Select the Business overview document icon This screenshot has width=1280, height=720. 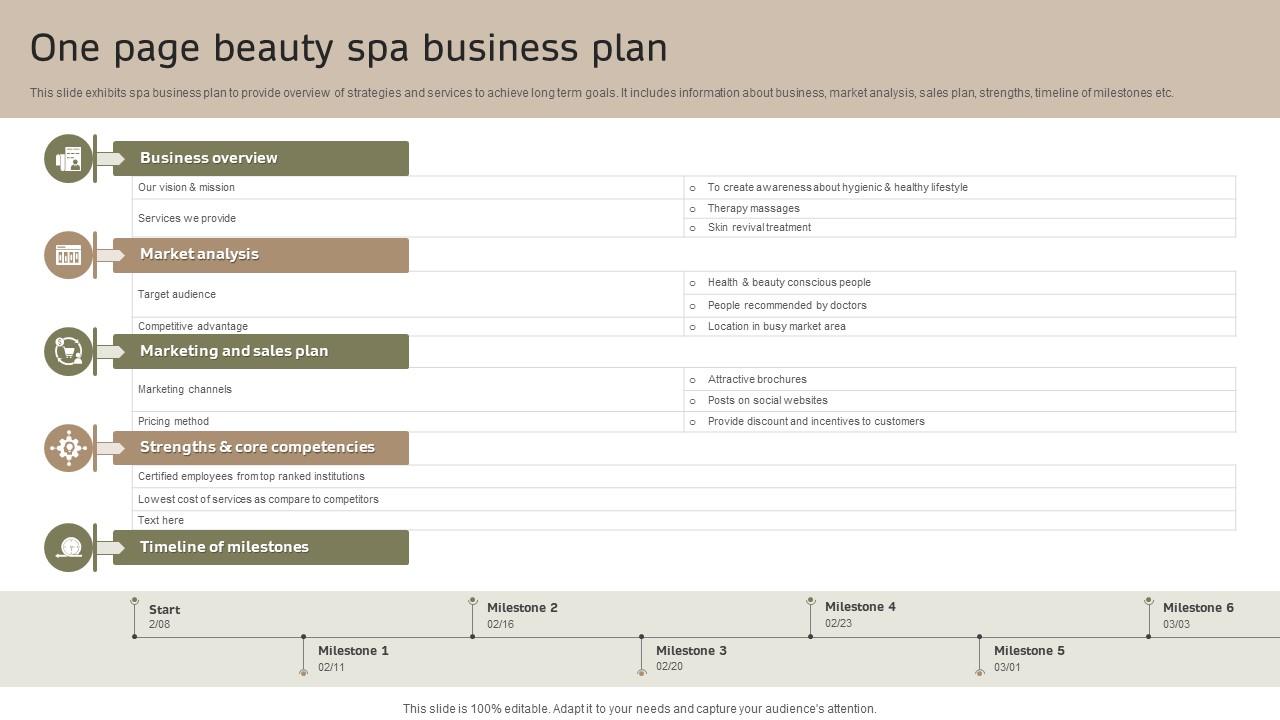[68, 158]
